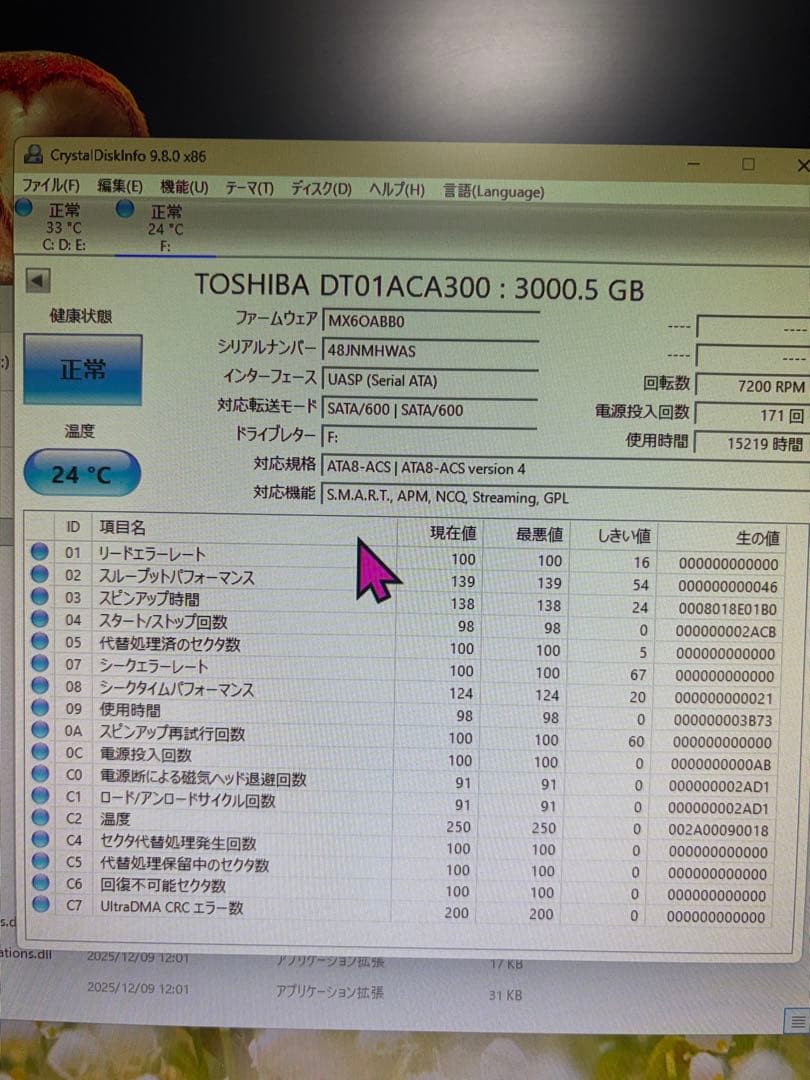Click the 7200 RPM rotation field
The image size is (810, 1080).
click(x=753, y=386)
